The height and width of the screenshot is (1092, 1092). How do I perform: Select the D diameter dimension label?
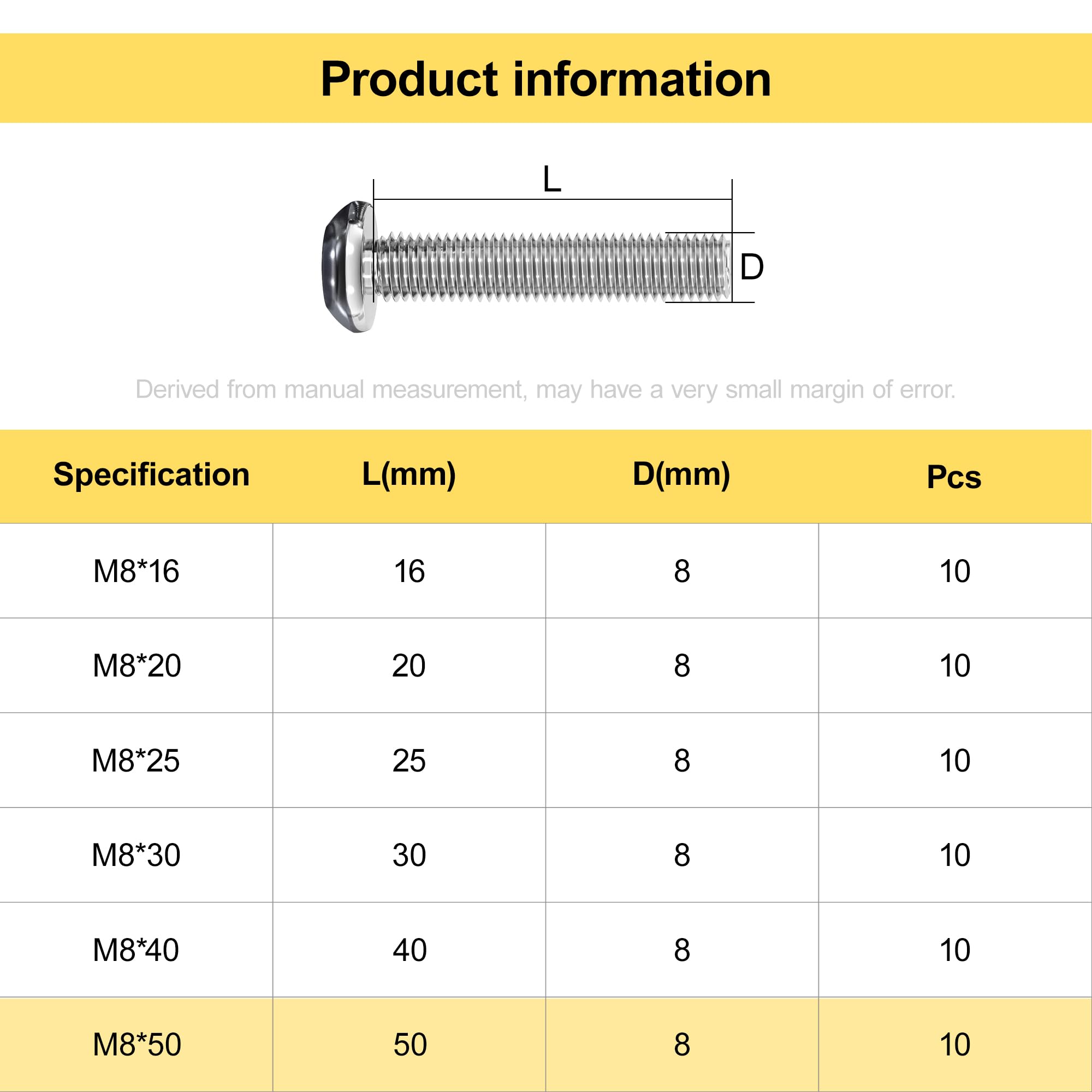[752, 267]
